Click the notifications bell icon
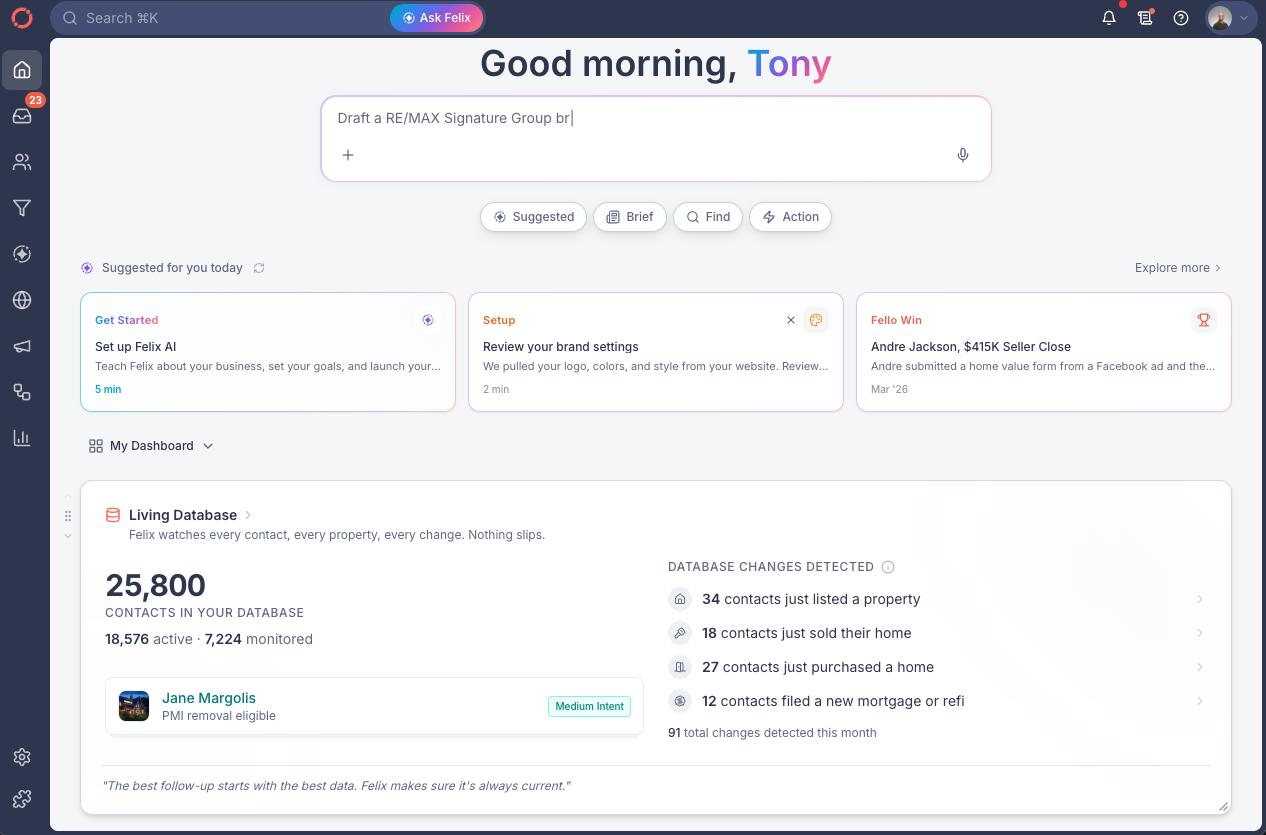 coord(1109,18)
